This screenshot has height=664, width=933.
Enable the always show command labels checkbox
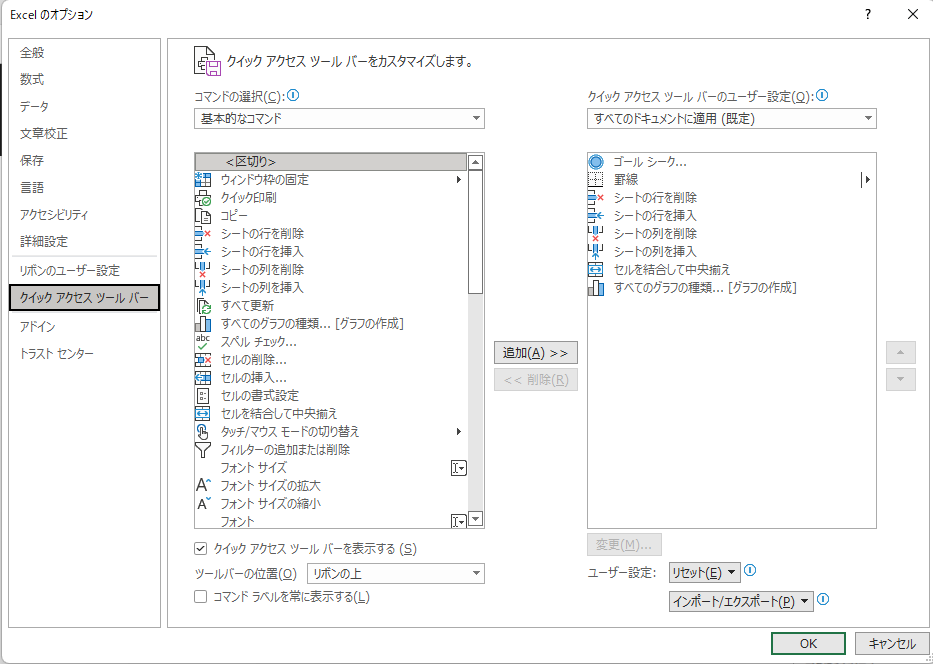click(x=201, y=597)
